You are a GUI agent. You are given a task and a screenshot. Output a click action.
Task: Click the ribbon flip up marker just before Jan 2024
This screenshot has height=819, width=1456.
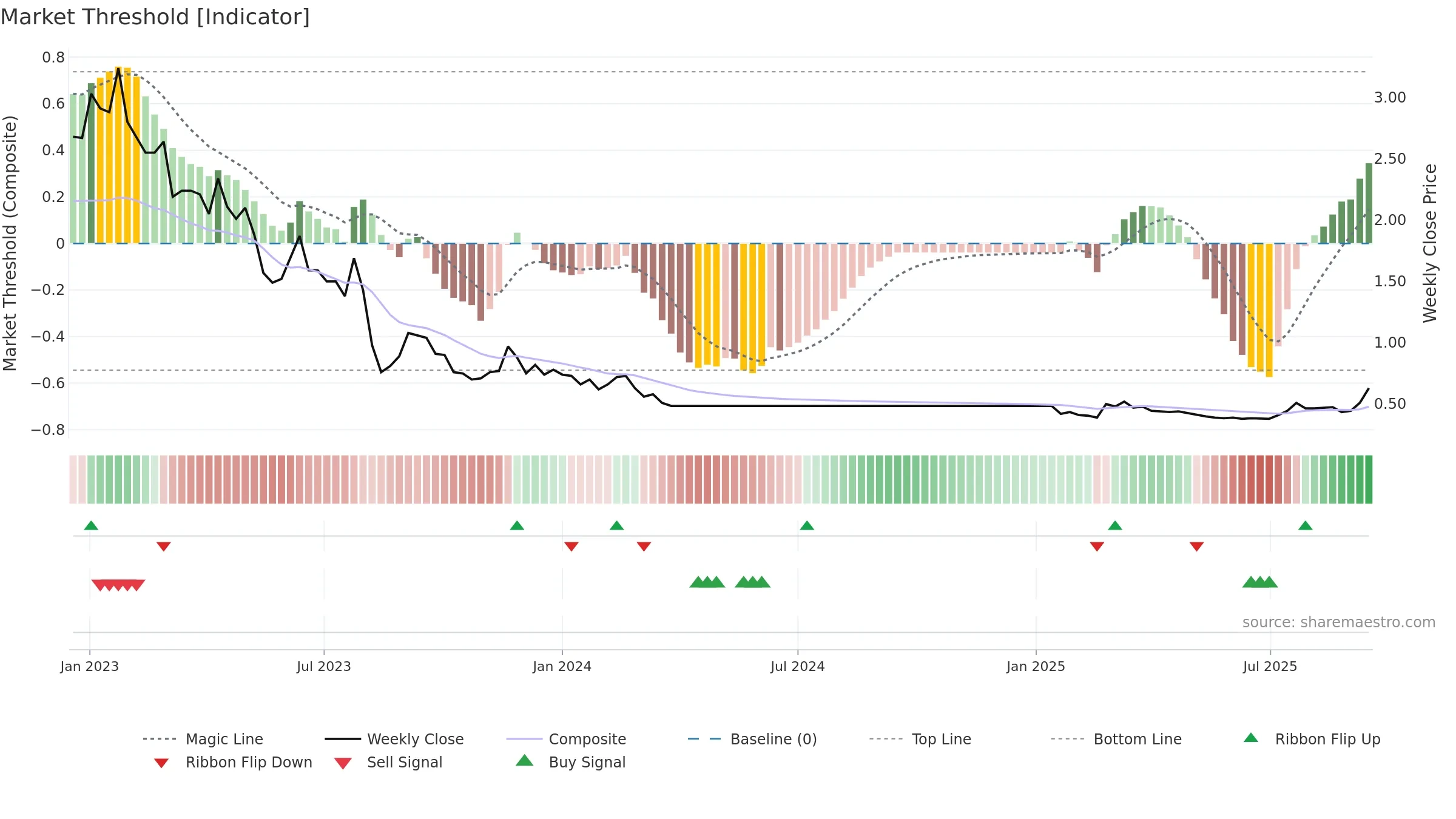click(517, 525)
